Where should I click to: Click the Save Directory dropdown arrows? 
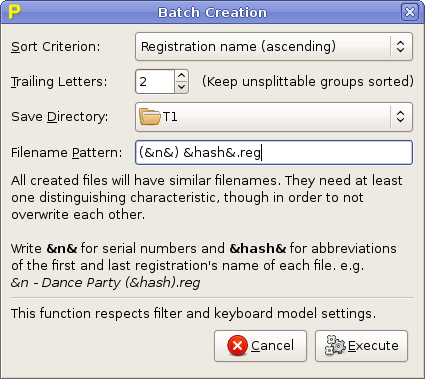tap(400, 117)
